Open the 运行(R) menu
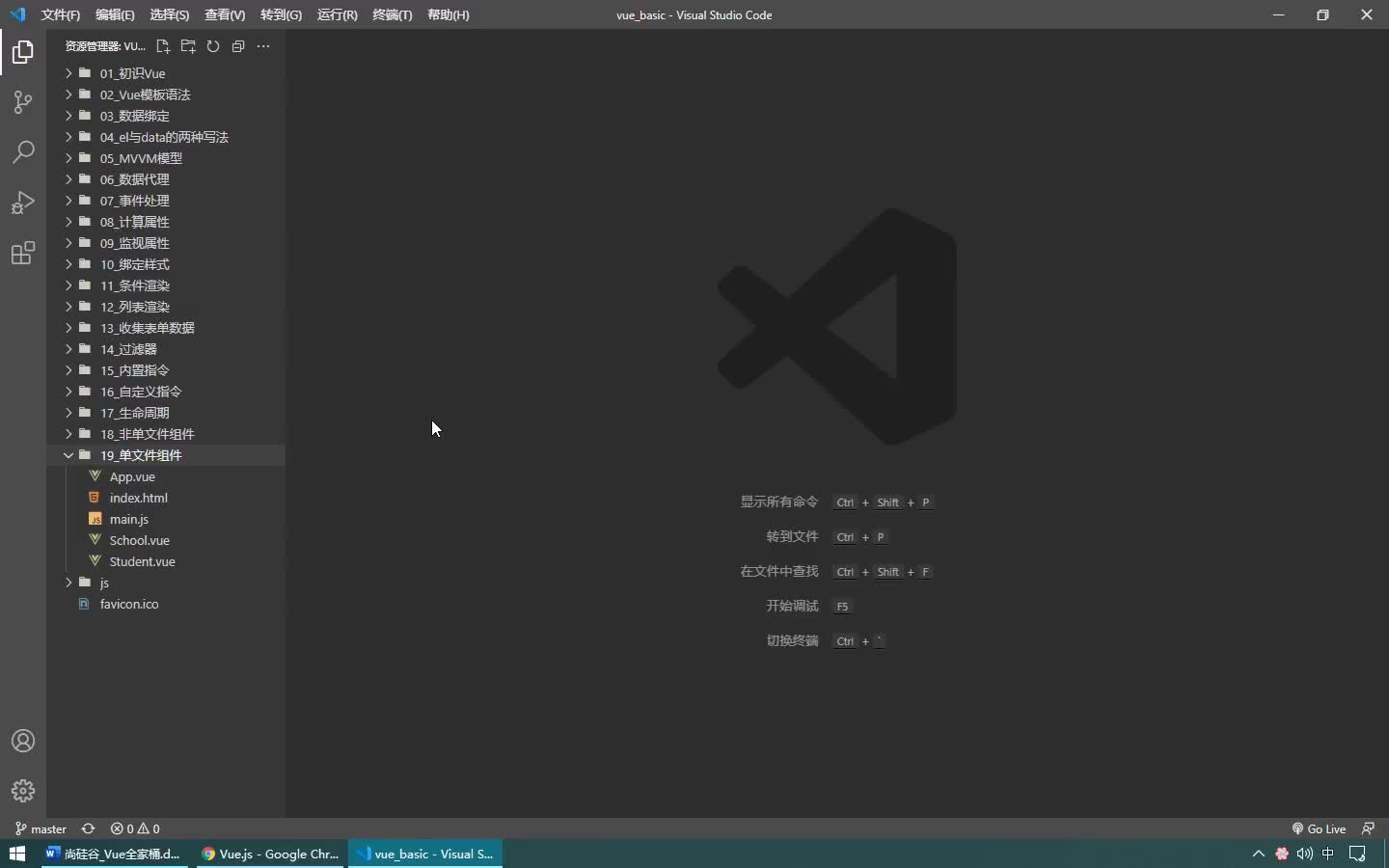1389x868 pixels. pyautogui.click(x=337, y=14)
